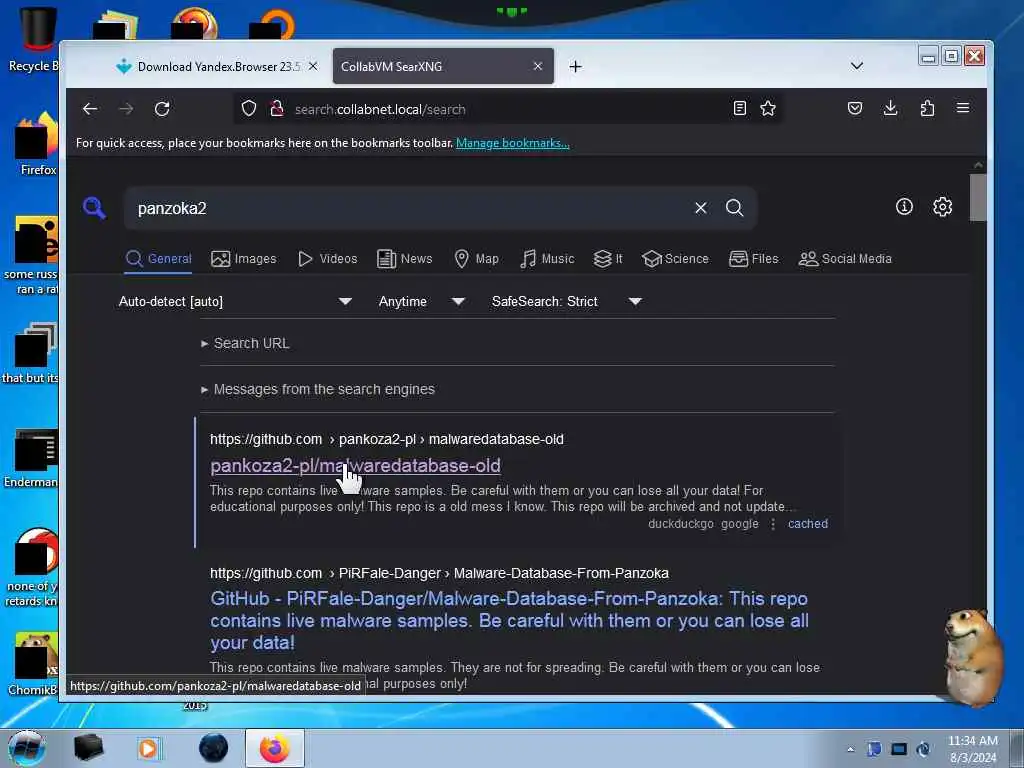Select the Social Media search category
Image resolution: width=1024 pixels, height=768 pixels.
[x=845, y=259]
